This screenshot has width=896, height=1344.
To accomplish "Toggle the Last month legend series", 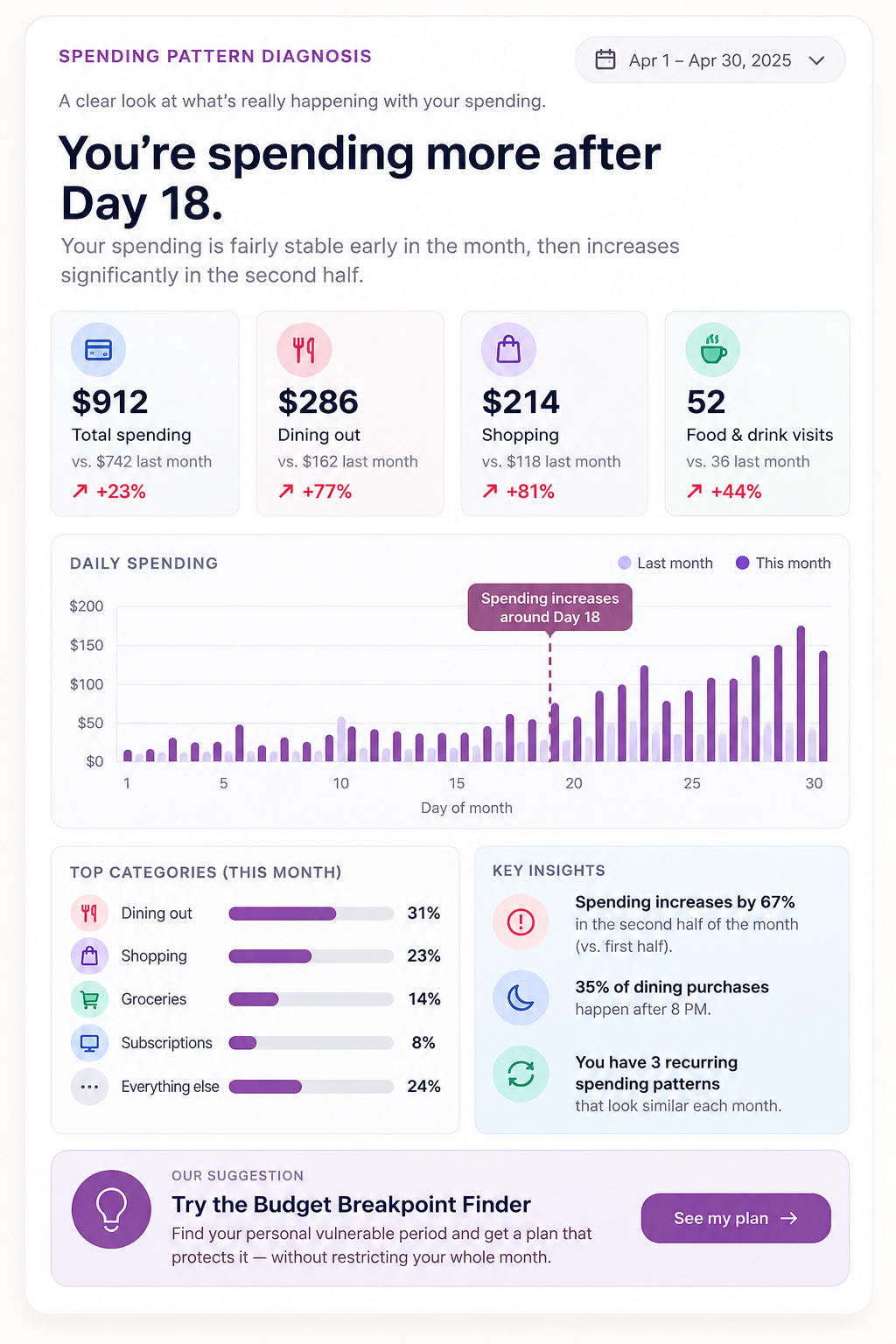I will pos(665,563).
